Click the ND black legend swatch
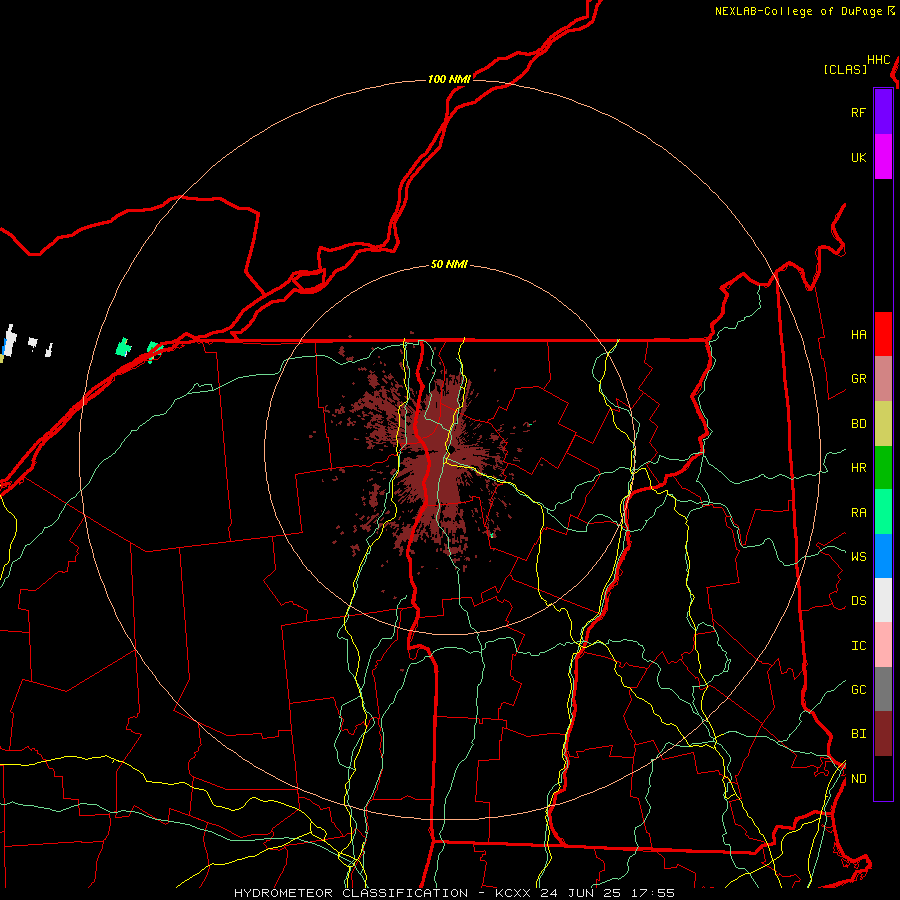Viewport: 900px width, 900px height. [883, 778]
